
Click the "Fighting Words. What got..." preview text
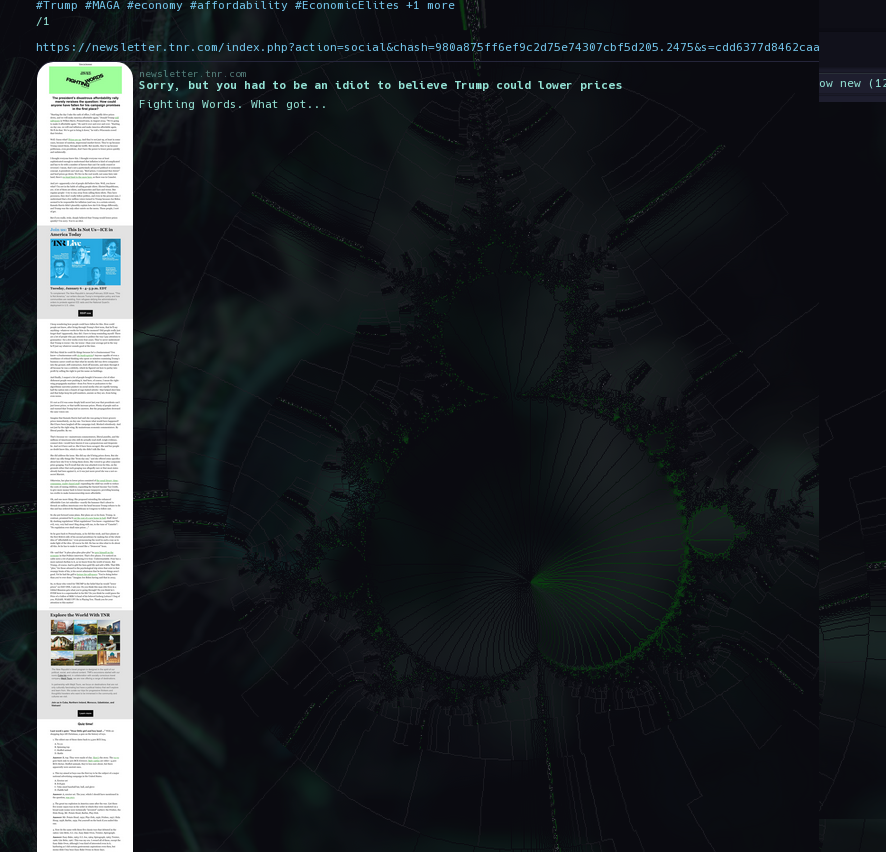[230, 104]
